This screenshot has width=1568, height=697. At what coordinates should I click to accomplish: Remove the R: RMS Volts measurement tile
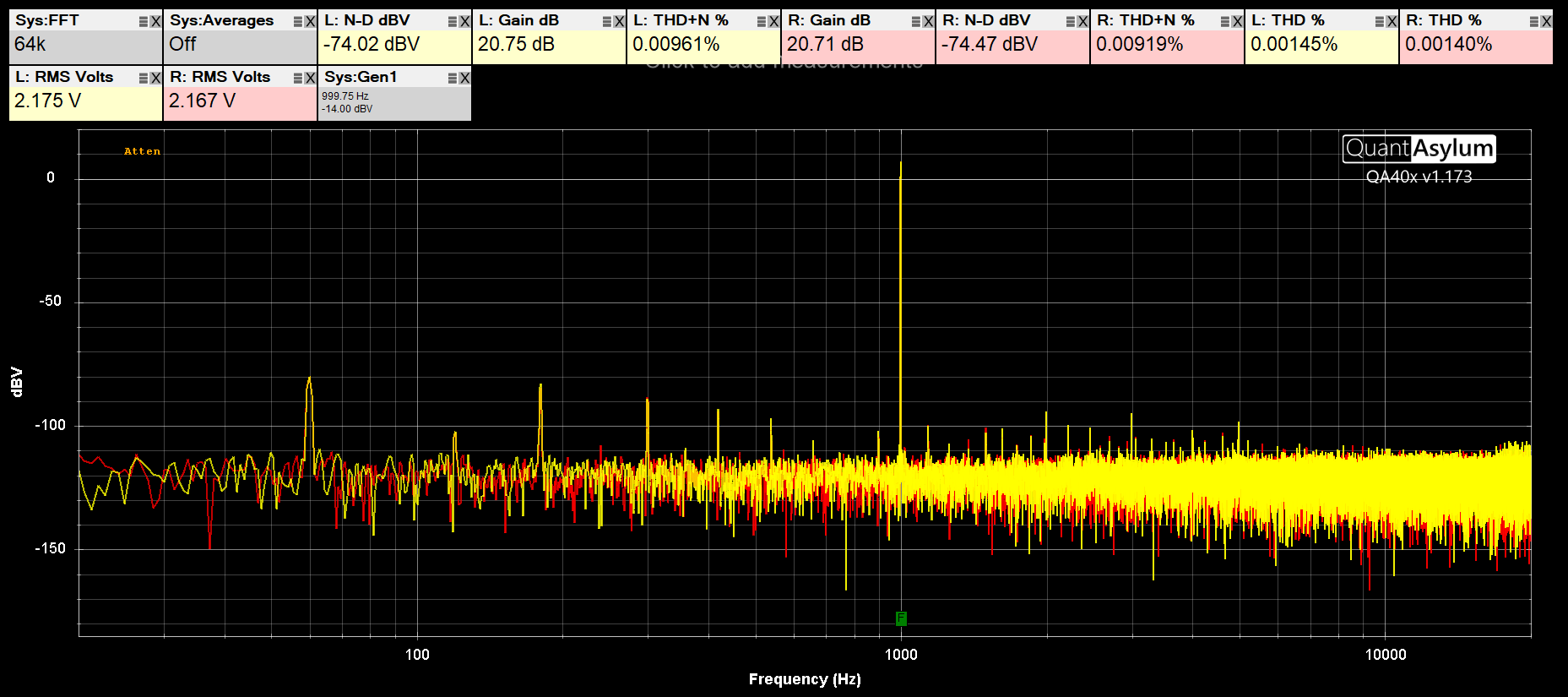(310, 78)
